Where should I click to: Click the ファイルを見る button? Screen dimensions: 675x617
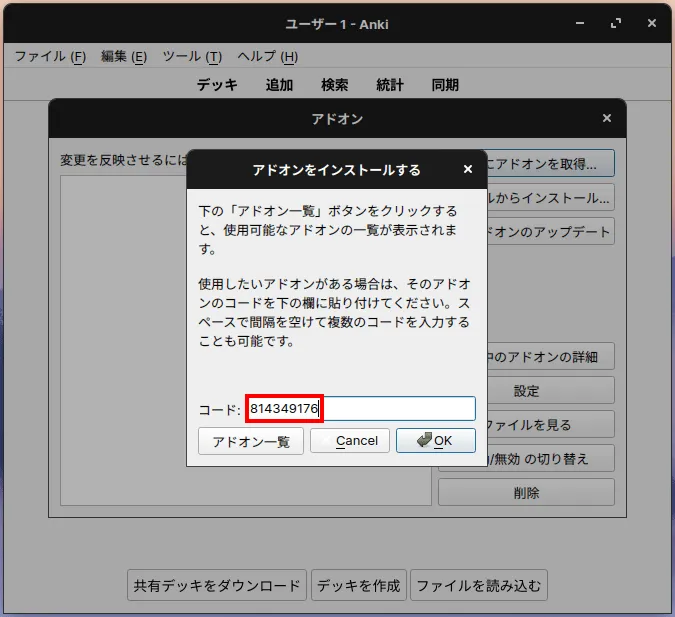click(x=551, y=425)
